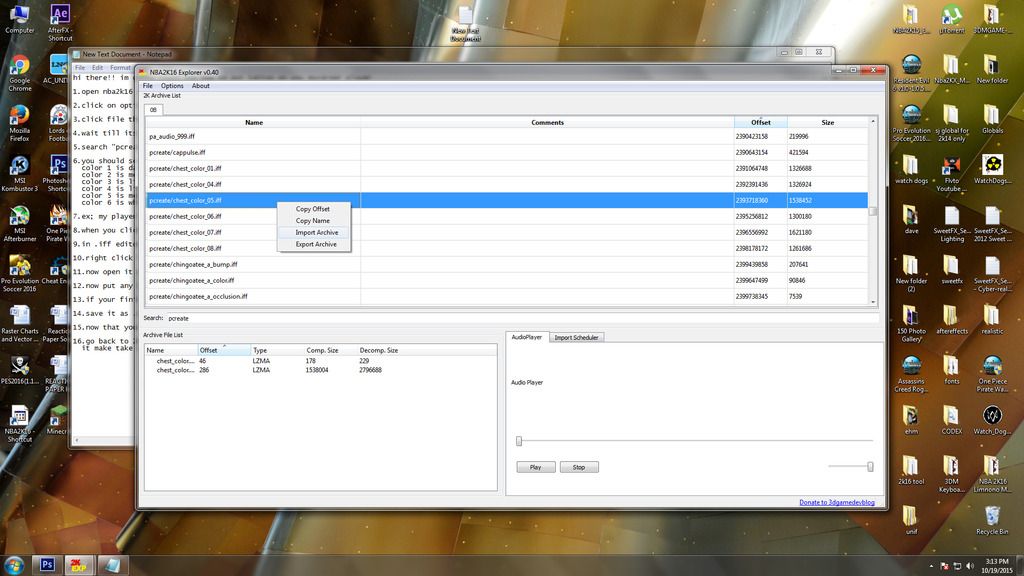Sort archive list by Size column
The width and height of the screenshot is (1024, 576).
pos(827,122)
